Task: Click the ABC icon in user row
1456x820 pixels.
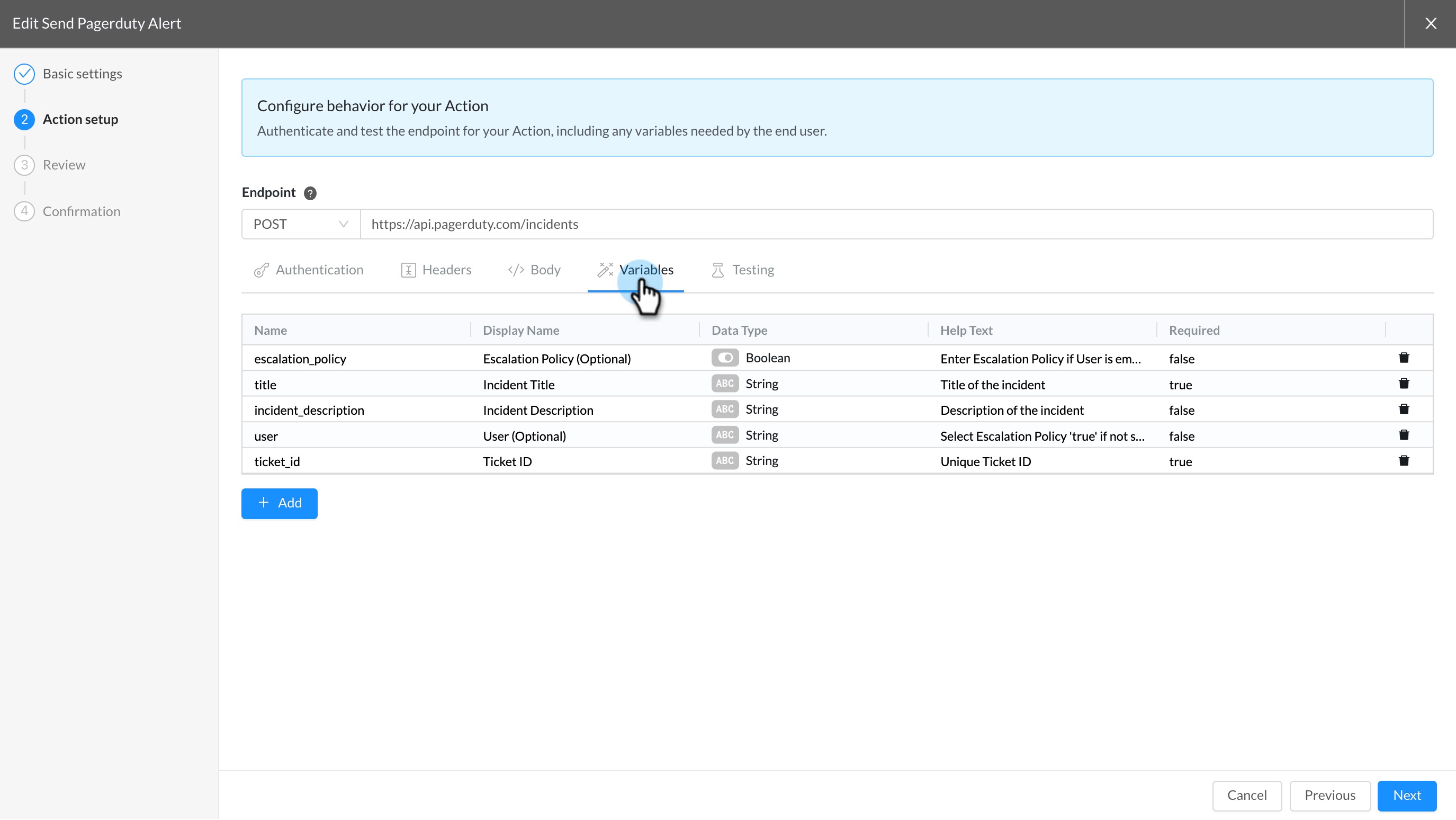Action: point(725,435)
